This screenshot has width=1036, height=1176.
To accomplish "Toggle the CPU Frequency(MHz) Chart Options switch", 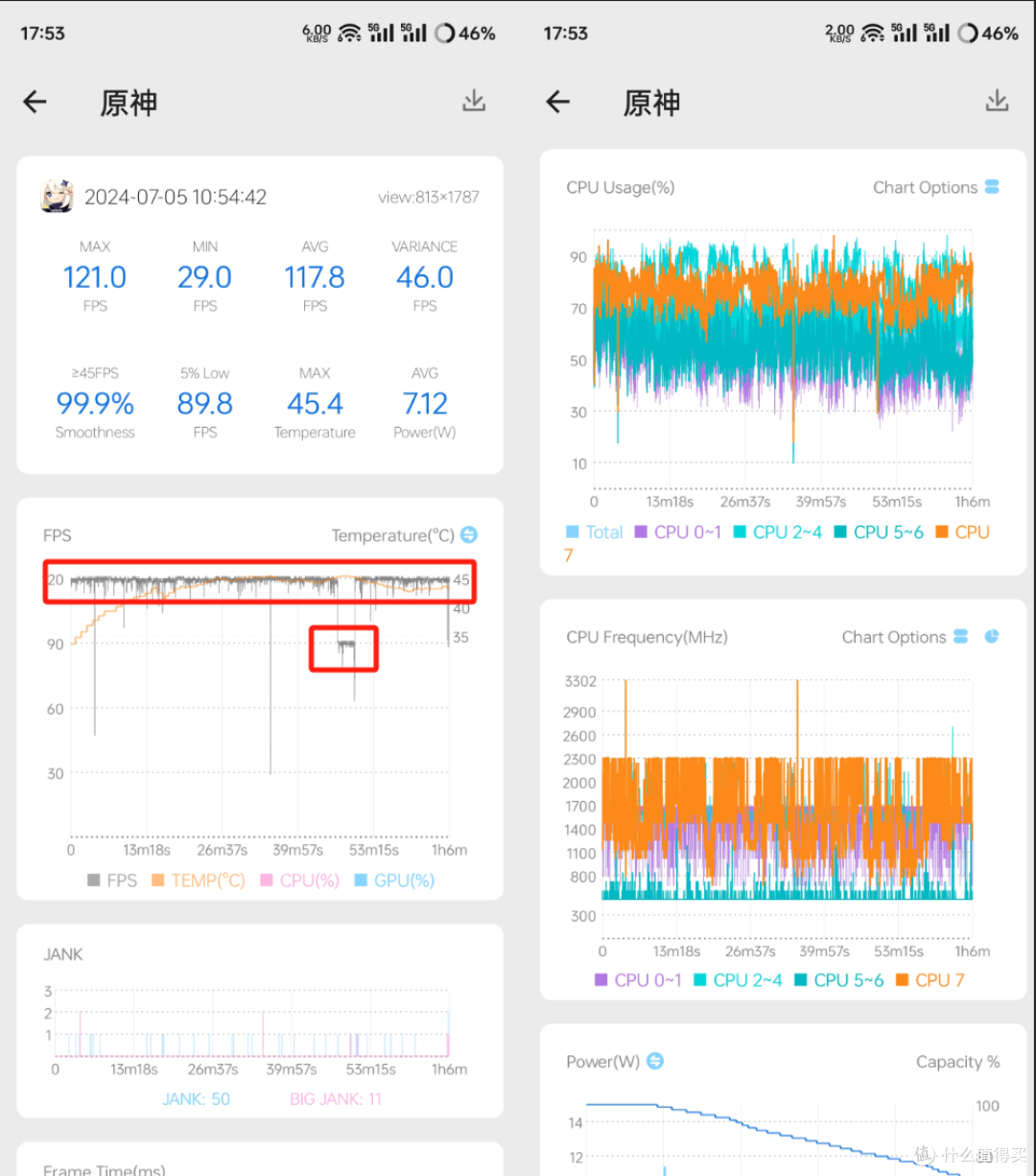I will [961, 637].
